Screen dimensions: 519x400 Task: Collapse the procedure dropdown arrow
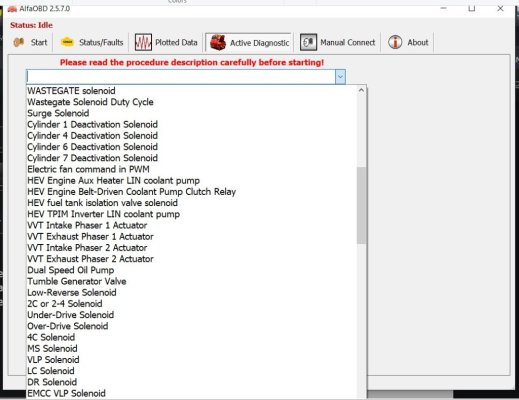pos(340,77)
